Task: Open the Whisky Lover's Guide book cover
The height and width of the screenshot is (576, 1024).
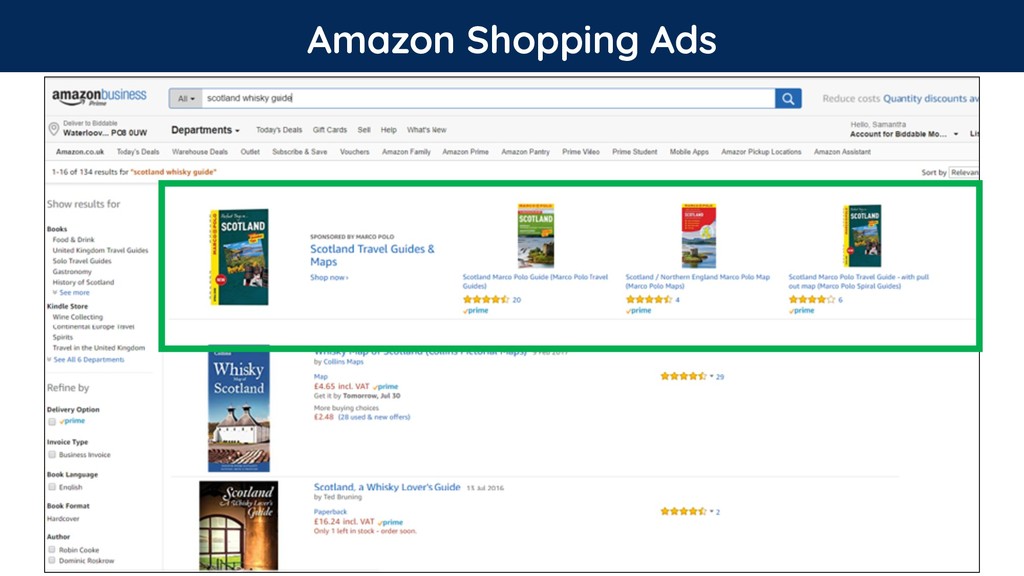Action: pos(238,526)
